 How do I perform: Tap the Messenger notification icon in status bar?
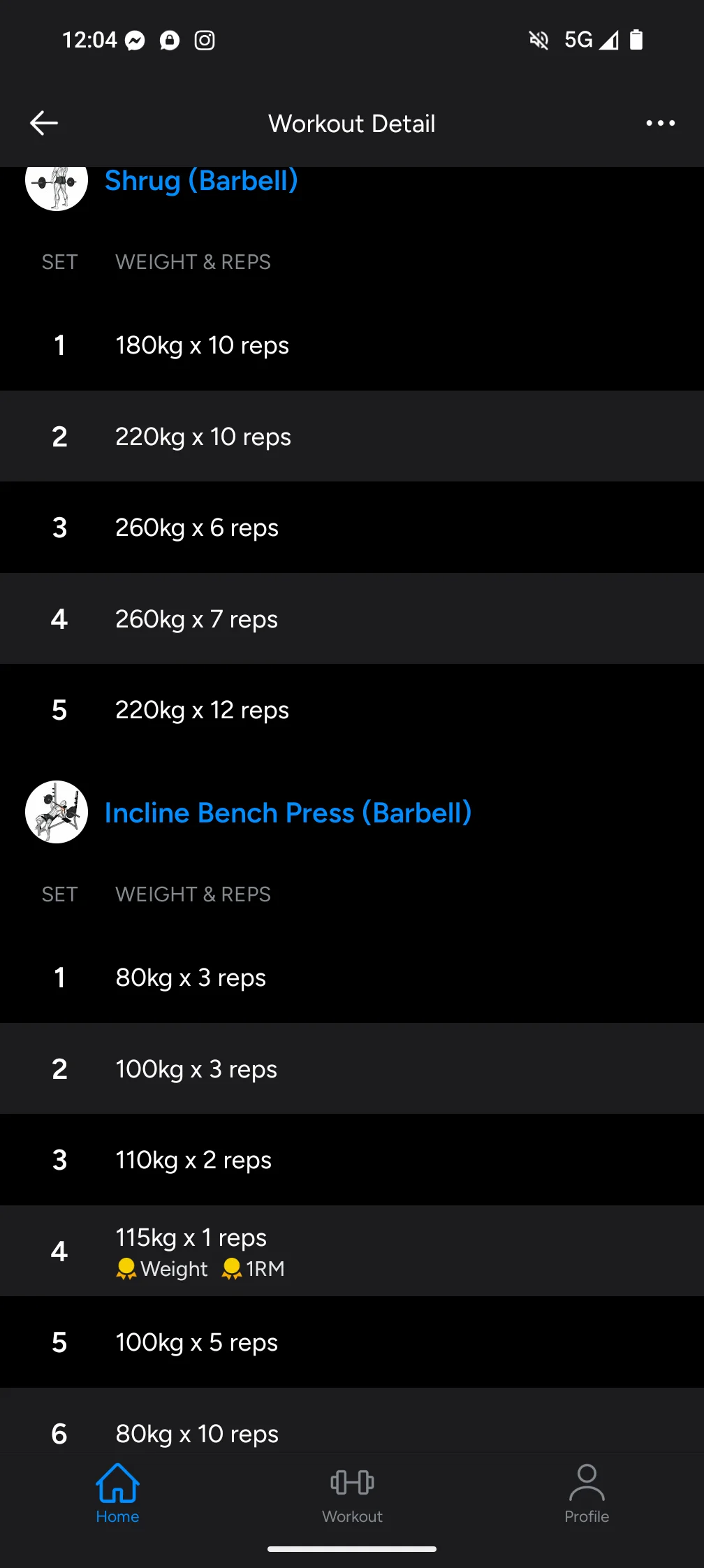(x=135, y=41)
